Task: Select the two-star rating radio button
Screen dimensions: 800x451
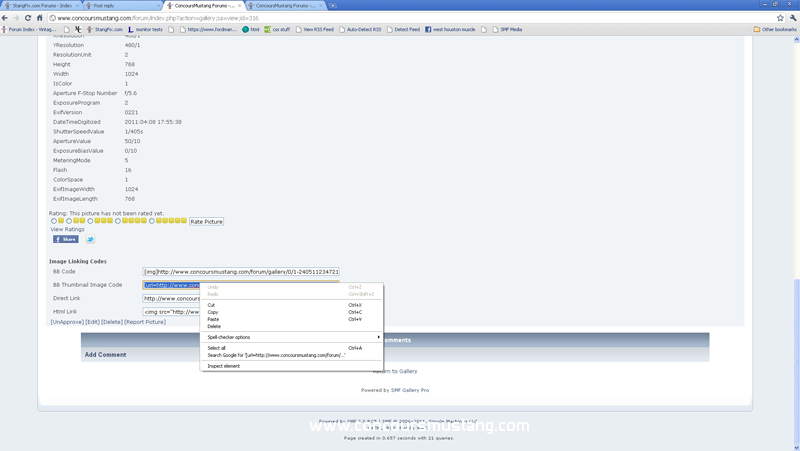Action: point(69,221)
